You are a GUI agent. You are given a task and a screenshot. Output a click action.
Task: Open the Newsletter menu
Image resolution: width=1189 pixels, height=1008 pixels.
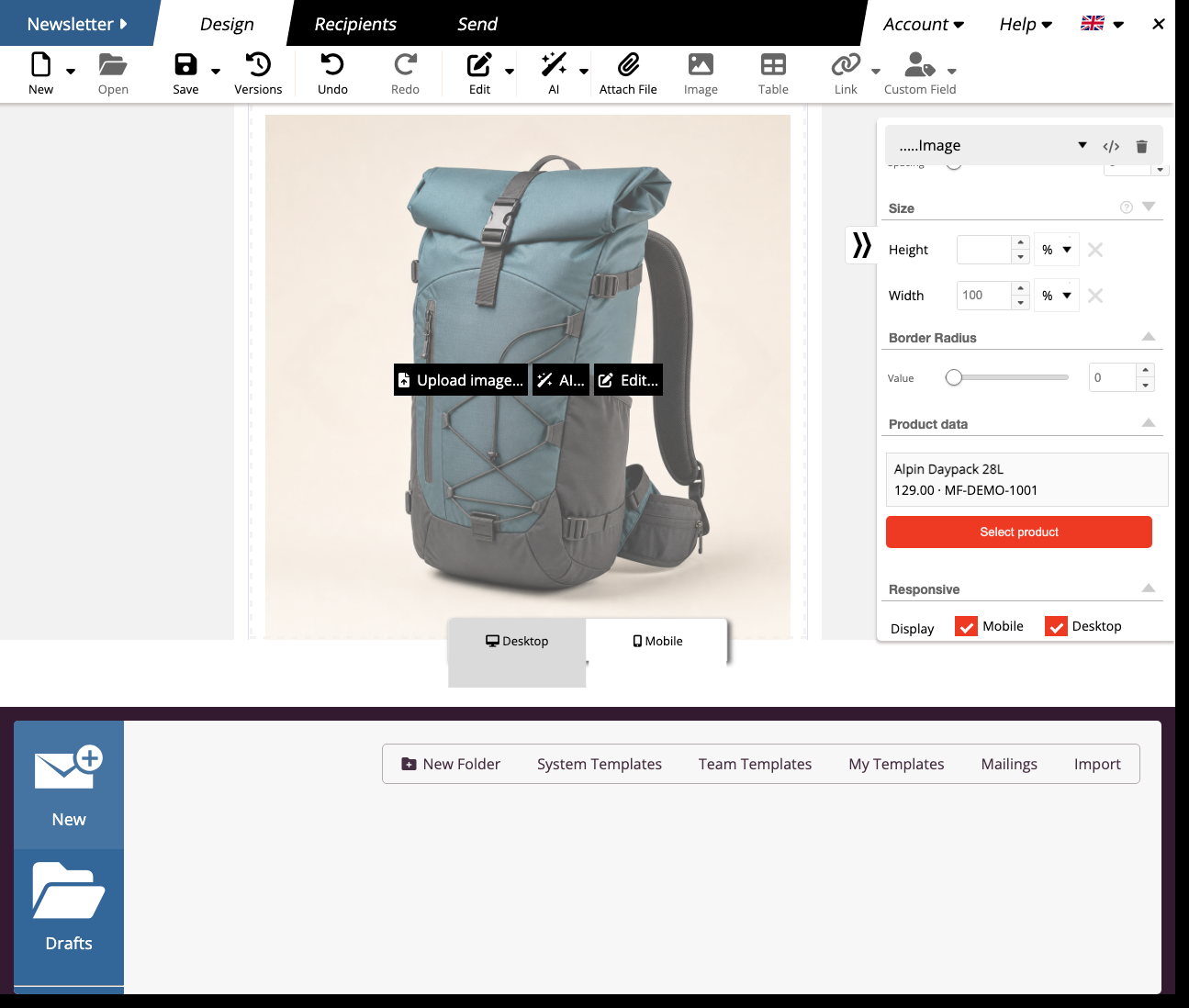(x=77, y=24)
